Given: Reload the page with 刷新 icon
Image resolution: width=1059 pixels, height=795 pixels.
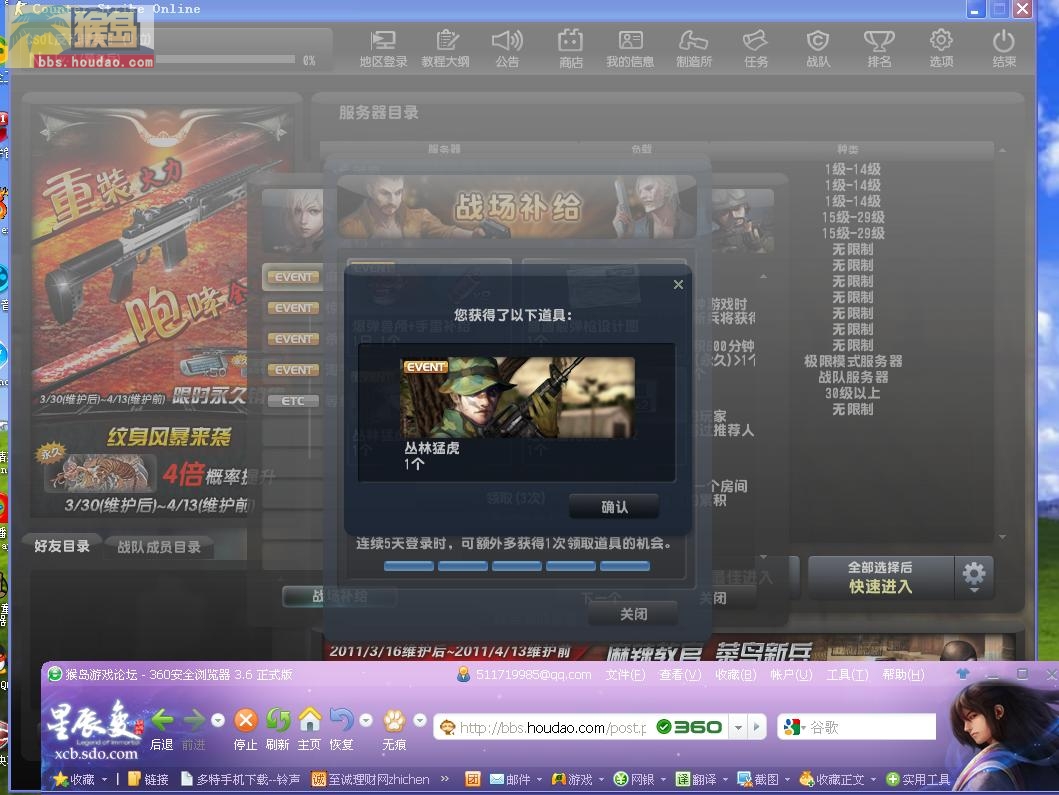Looking at the screenshot, I should coord(278,720).
